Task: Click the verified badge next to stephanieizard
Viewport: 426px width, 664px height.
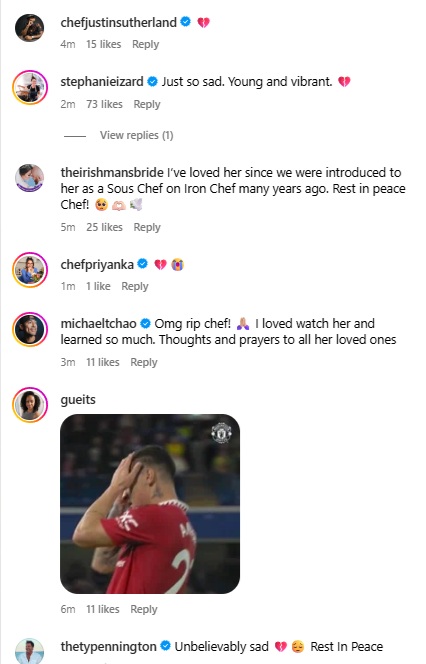Action: tap(152, 81)
